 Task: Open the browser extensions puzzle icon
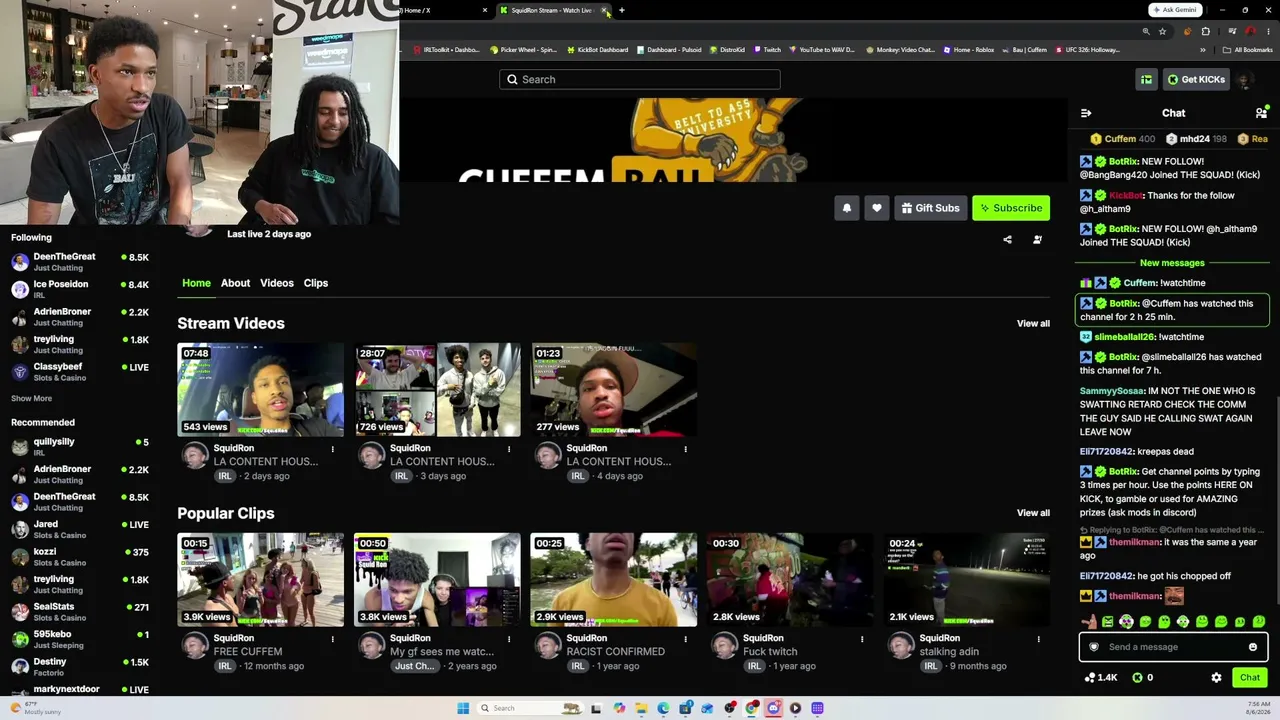[1205, 31]
